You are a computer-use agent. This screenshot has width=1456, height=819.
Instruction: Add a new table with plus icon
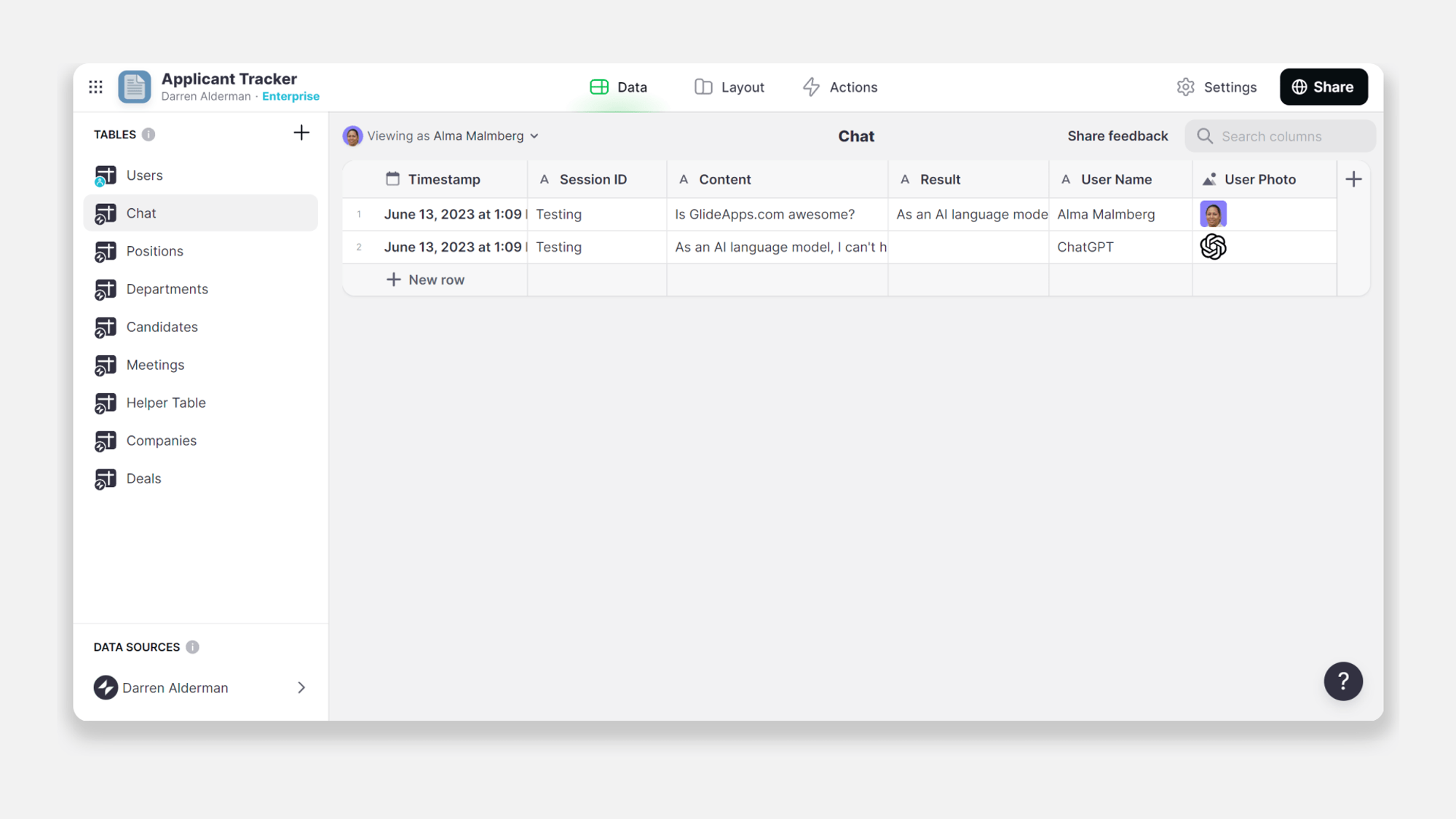[301, 132]
